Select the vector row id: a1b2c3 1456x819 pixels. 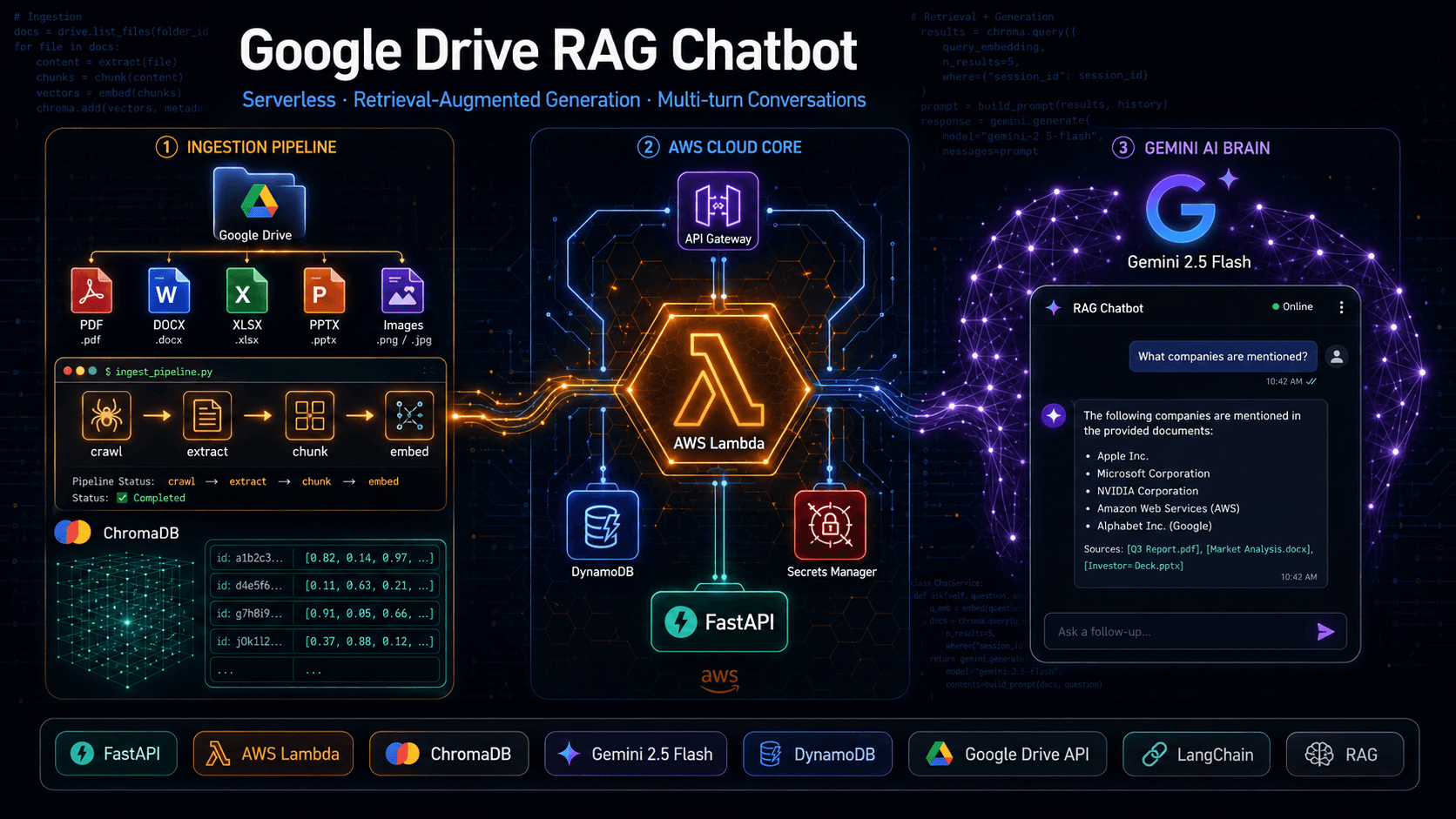[x=325, y=558]
